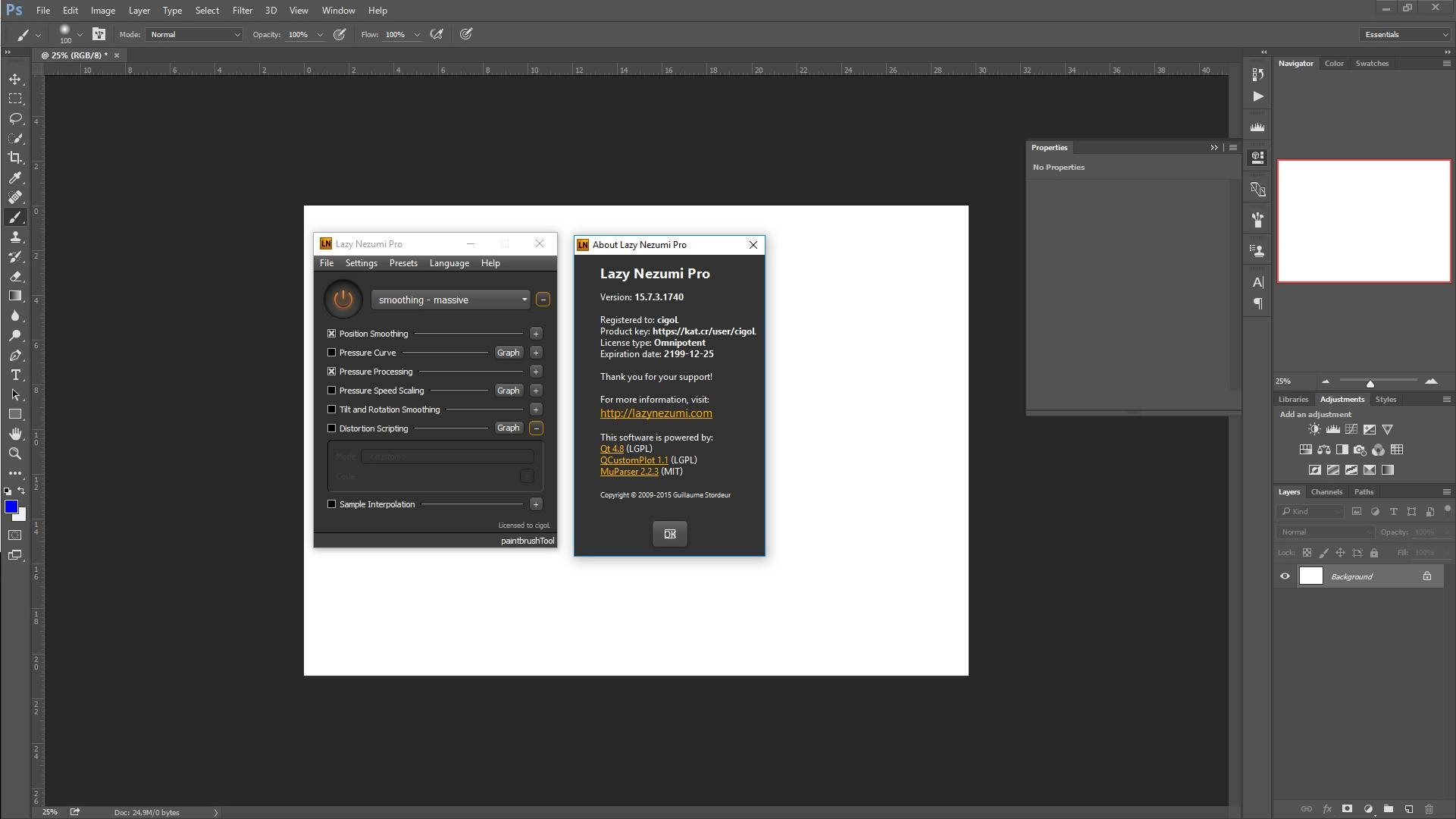This screenshot has height=819, width=1456.
Task: Select the Lasso tool
Action: 15,118
